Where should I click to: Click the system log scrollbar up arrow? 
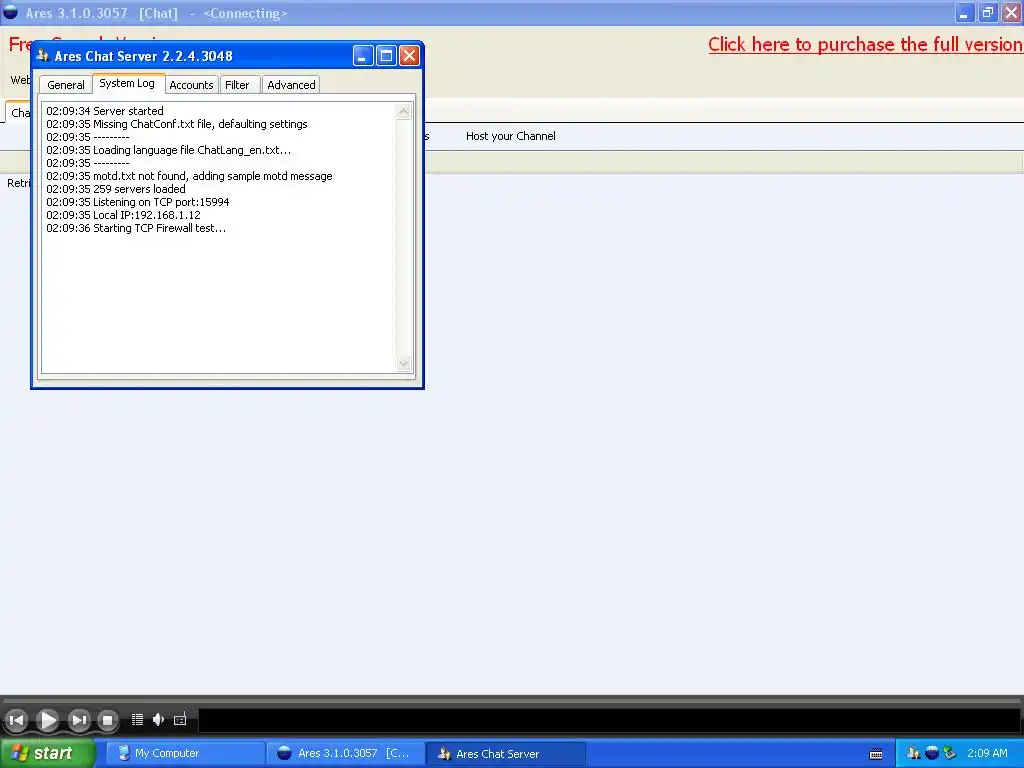click(404, 111)
